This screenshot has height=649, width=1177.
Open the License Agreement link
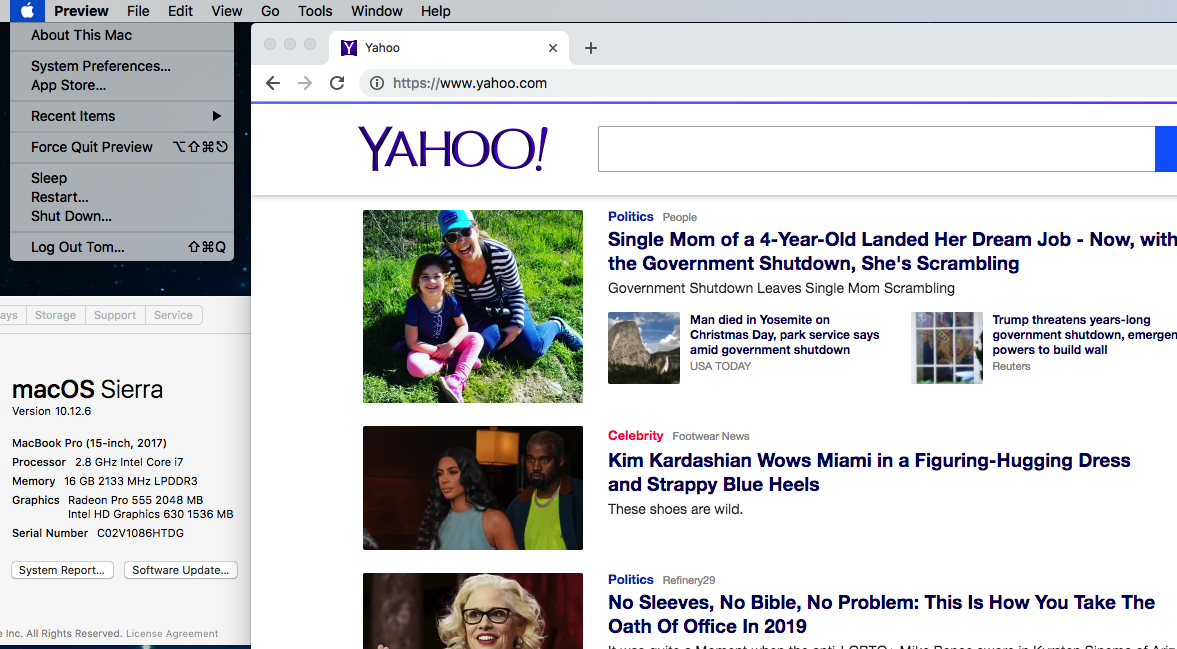[172, 634]
